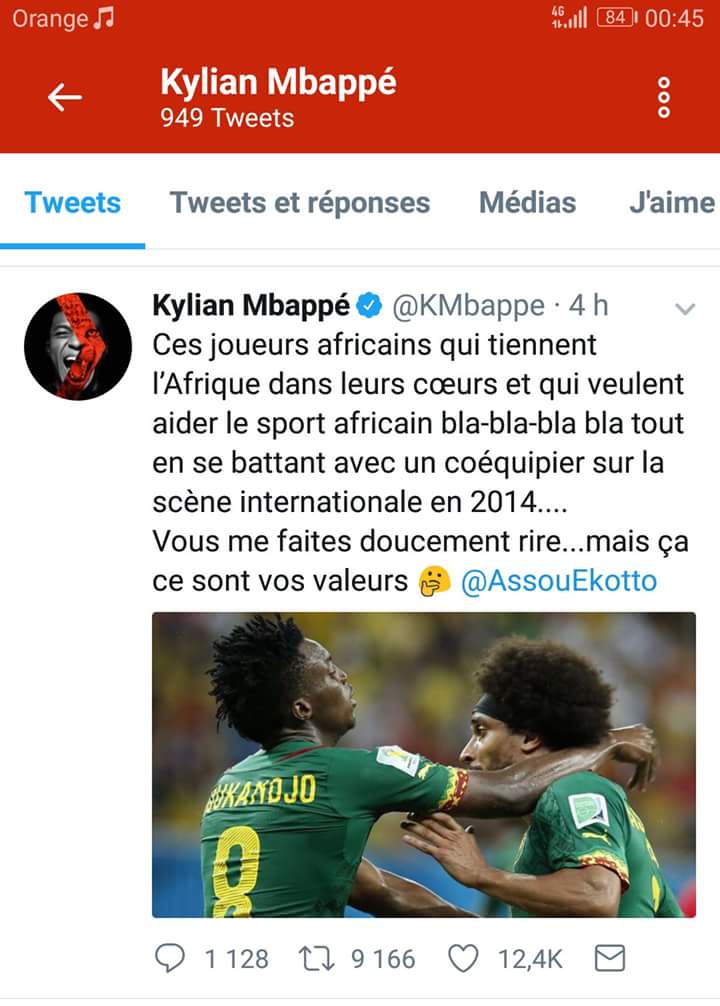Screen dimensions: 720x1006
Task: Click the blue verified badge
Action: [369, 305]
